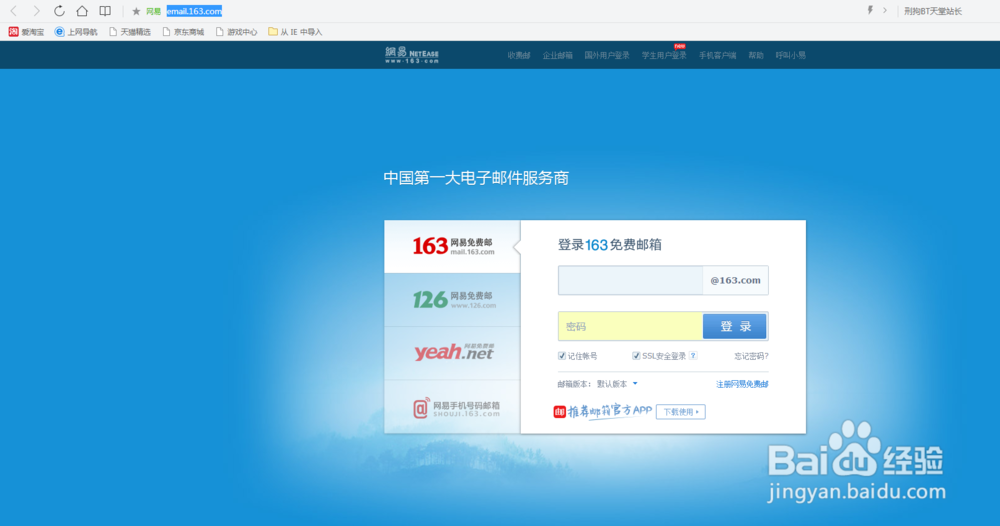Open the 上网导航 bookmark
This screenshot has width=1000, height=526.
(76, 32)
